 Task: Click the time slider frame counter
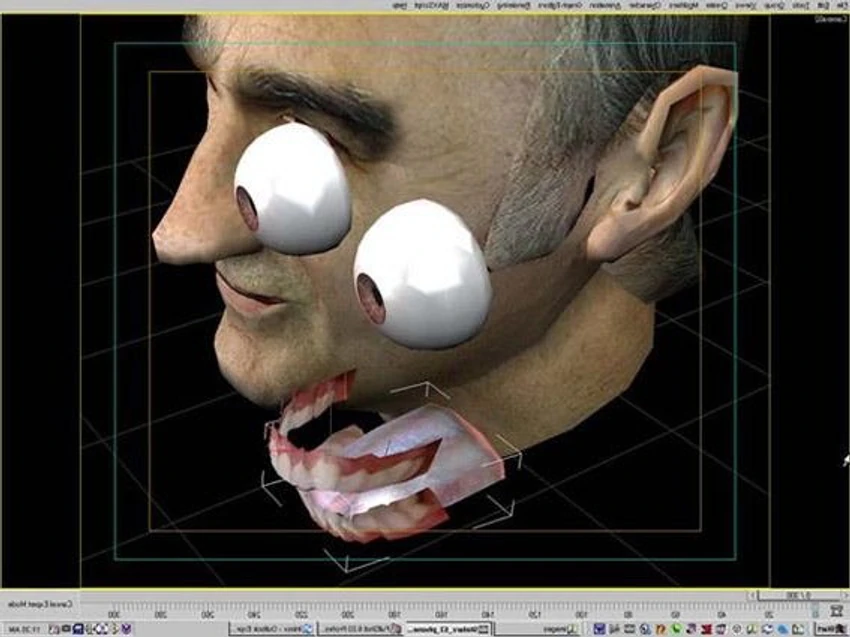tap(799, 596)
